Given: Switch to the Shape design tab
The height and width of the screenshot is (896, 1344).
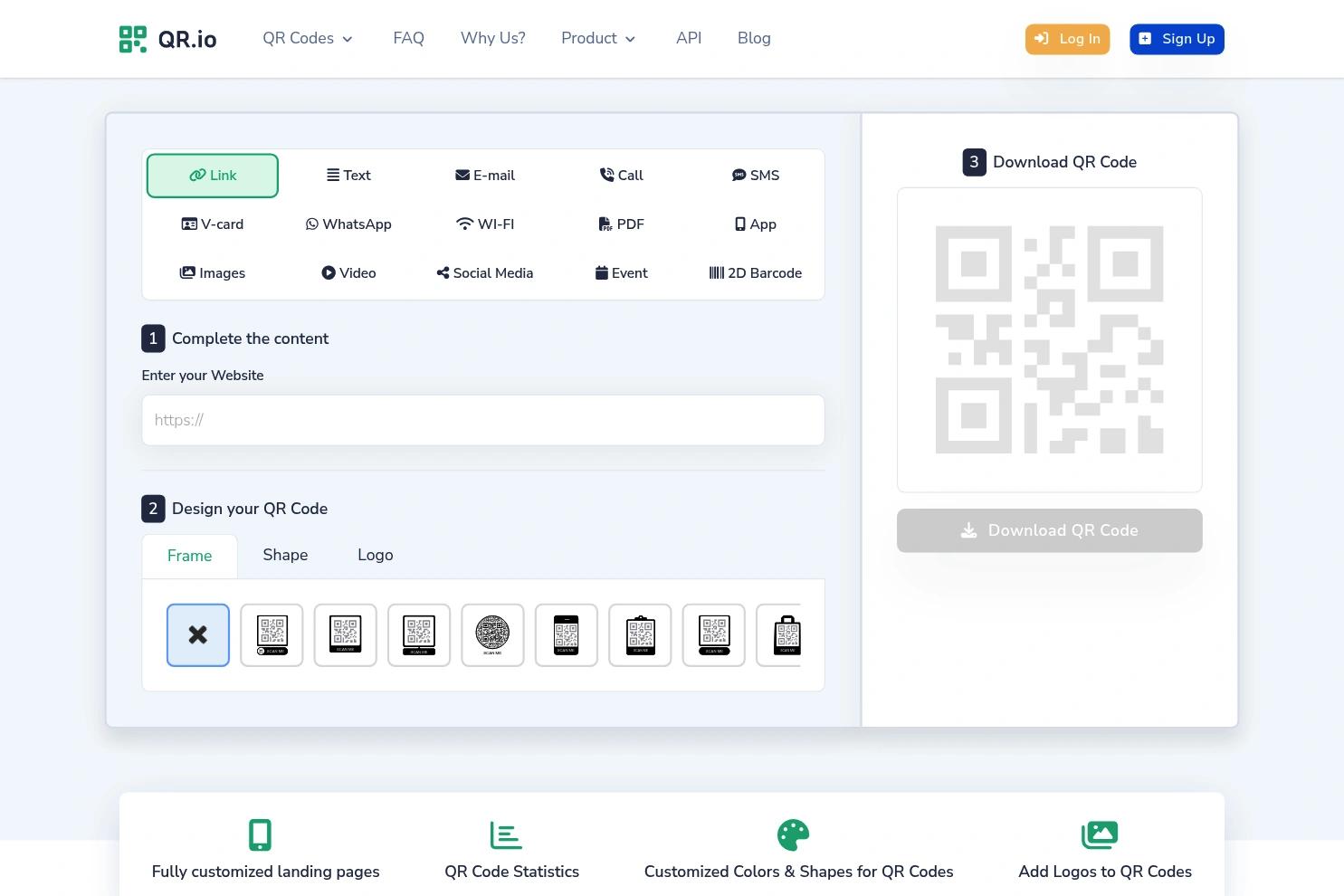Looking at the screenshot, I should tap(285, 556).
